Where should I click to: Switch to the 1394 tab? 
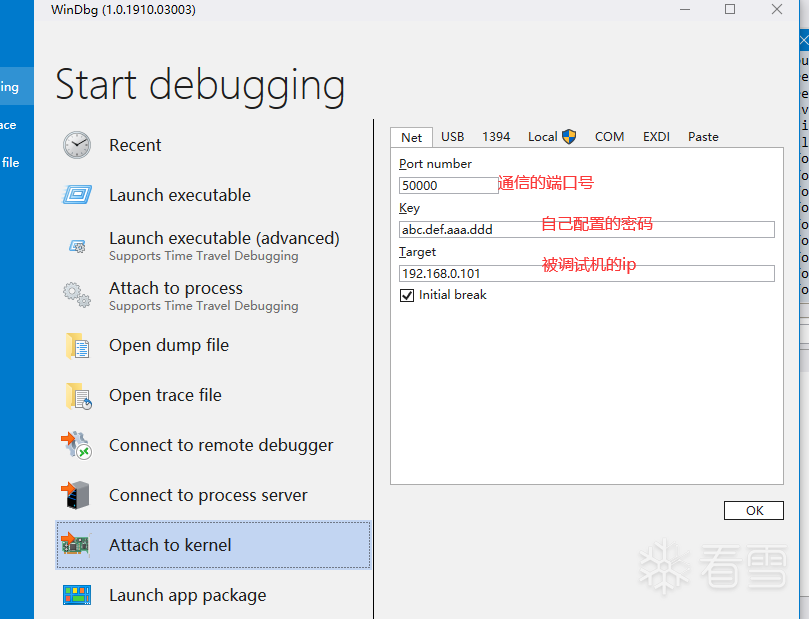point(496,137)
